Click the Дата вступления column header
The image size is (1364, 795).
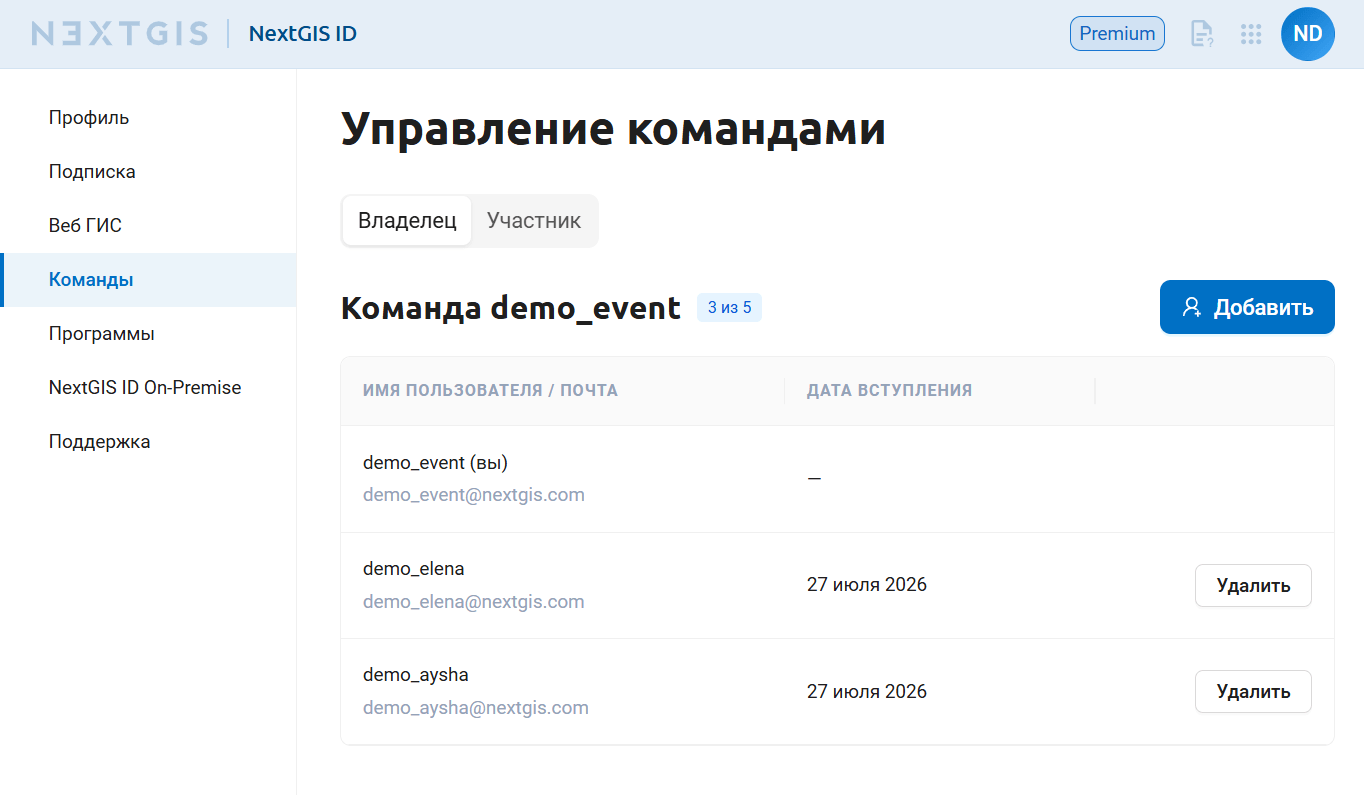coord(889,391)
